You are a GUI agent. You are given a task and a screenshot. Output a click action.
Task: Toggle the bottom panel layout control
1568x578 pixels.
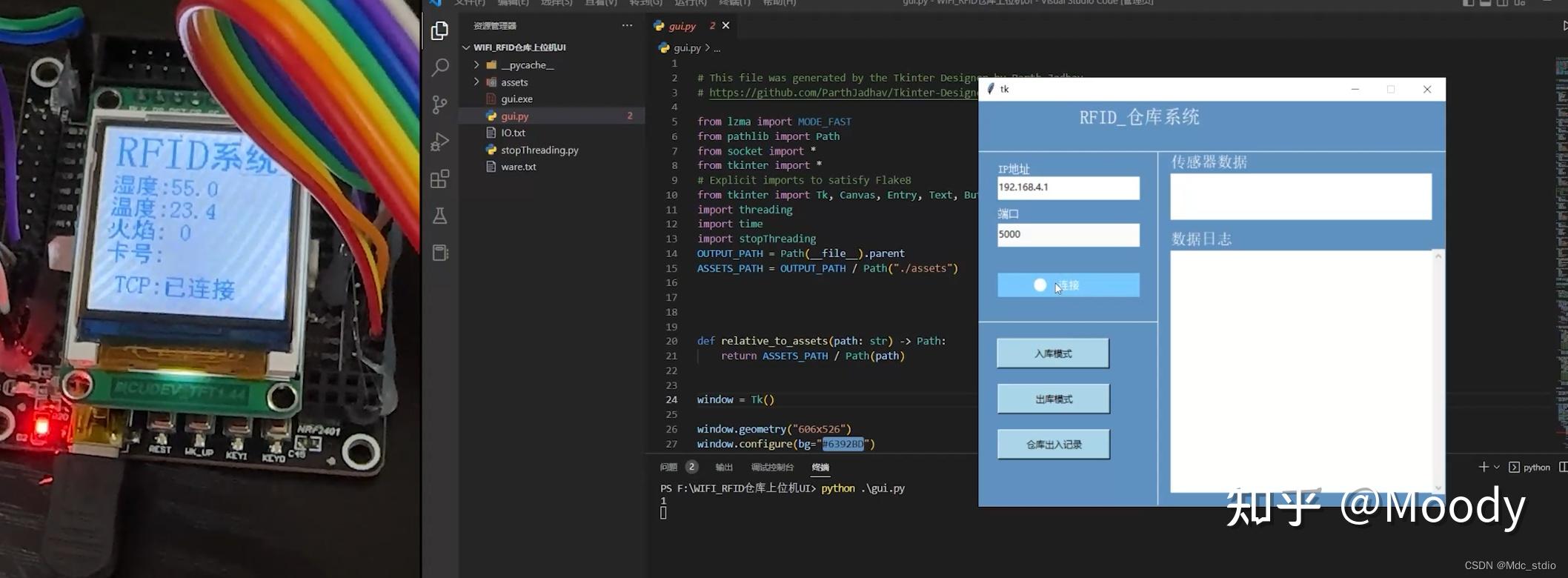click(1485, 3)
